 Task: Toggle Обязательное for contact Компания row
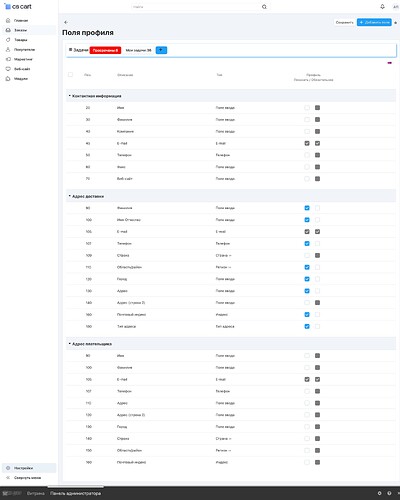[x=317, y=131]
